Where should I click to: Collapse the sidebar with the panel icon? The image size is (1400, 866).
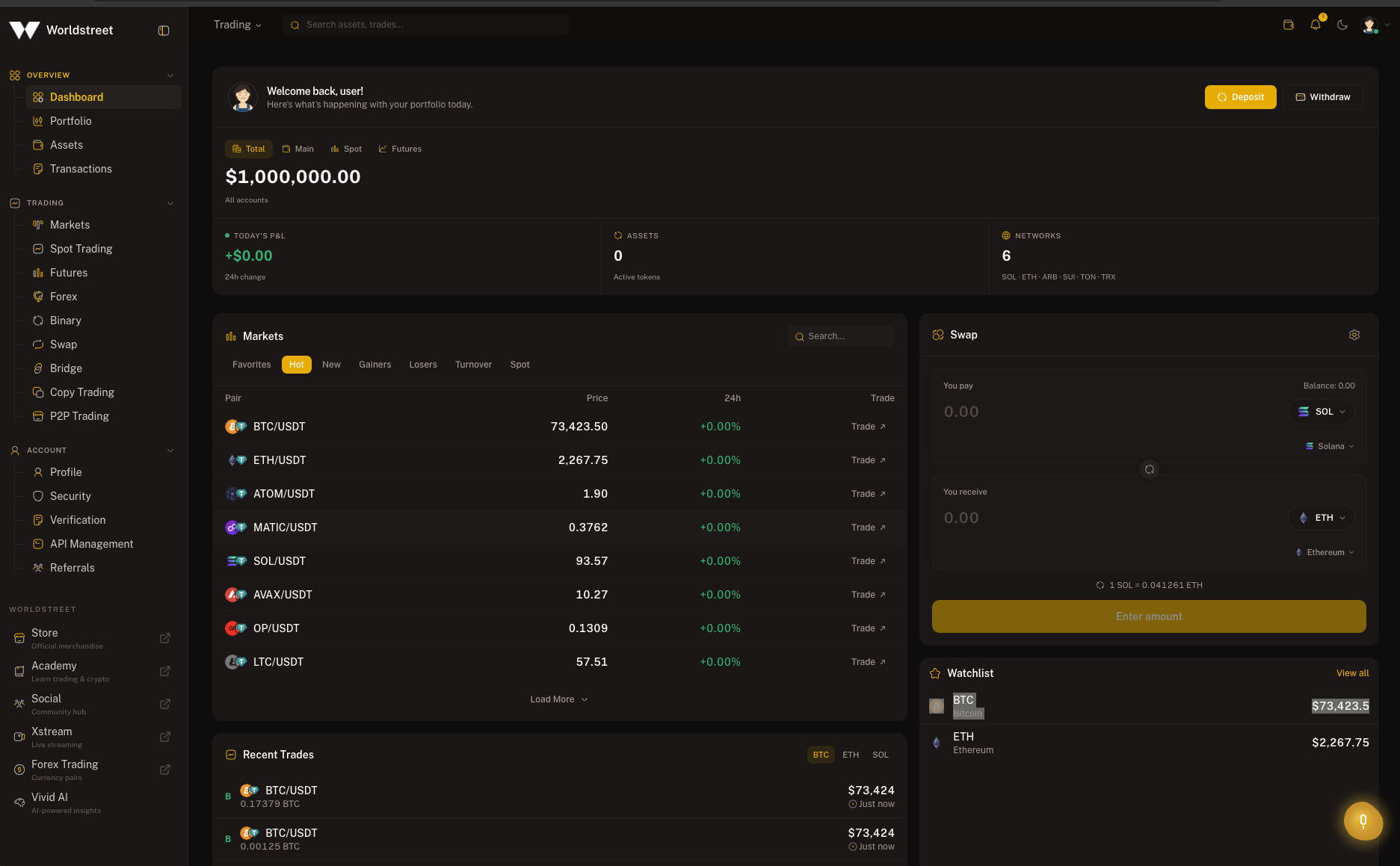pyautogui.click(x=164, y=31)
